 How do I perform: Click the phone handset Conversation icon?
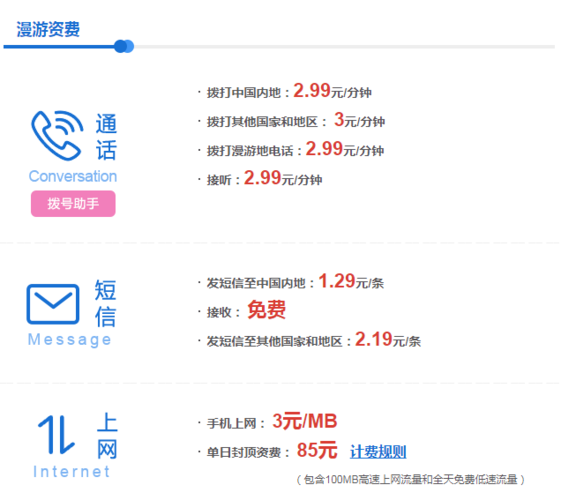[57, 135]
